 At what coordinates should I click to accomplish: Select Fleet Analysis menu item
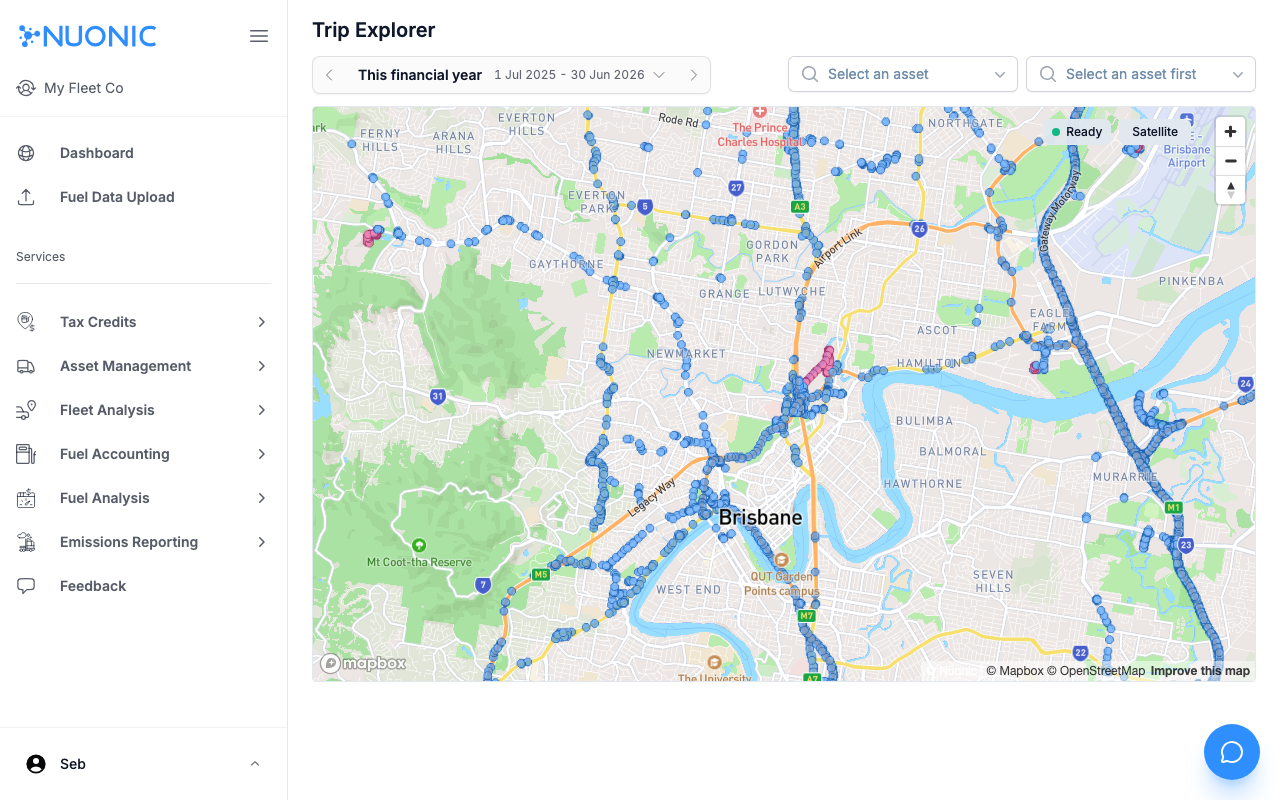[x=143, y=410]
